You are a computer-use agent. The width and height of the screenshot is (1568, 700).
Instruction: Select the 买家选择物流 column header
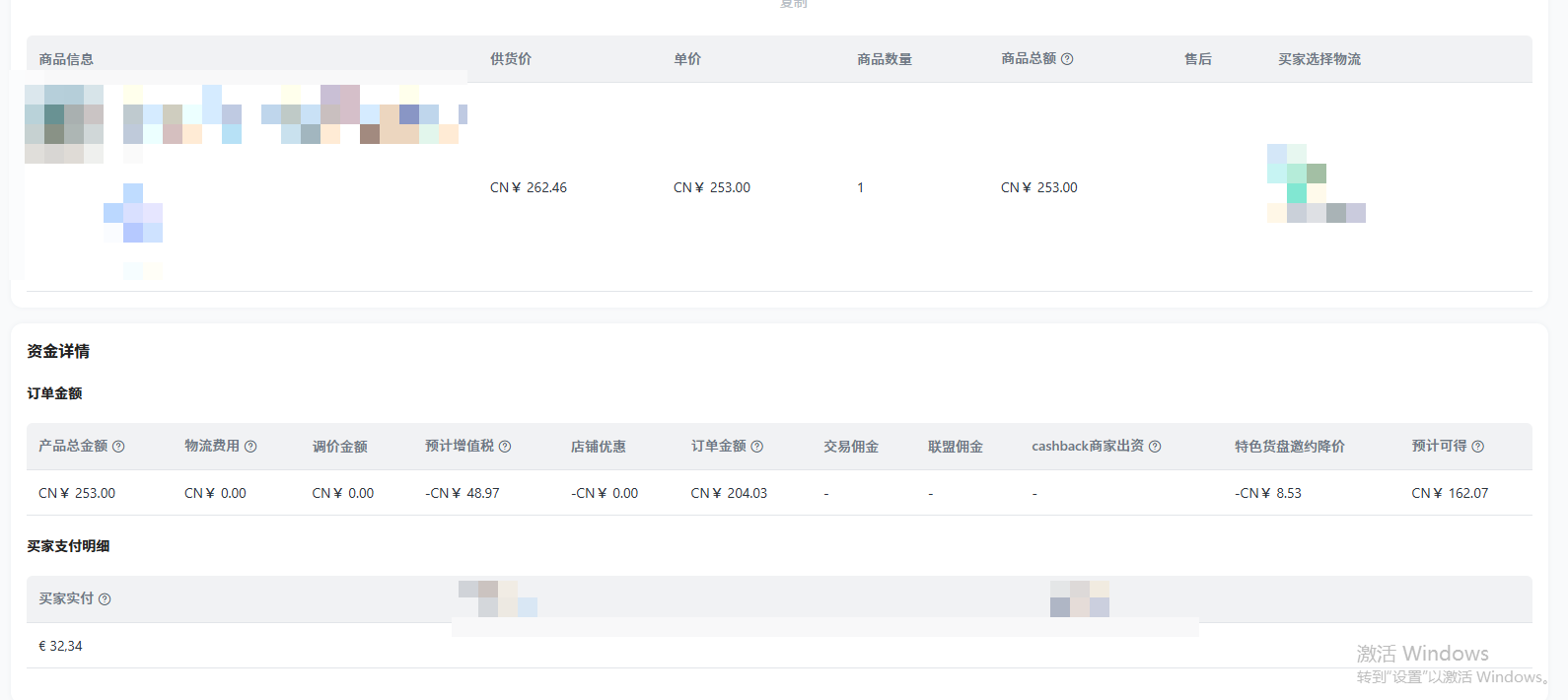[1319, 59]
